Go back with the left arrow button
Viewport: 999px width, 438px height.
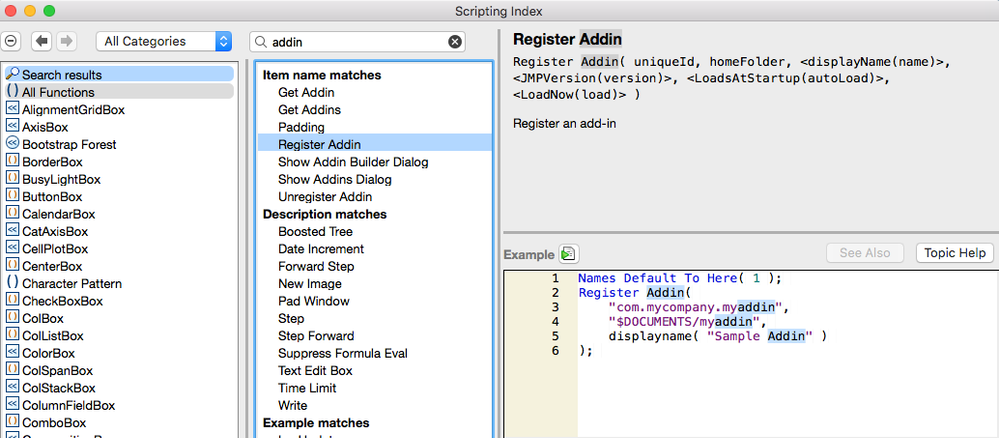point(43,41)
